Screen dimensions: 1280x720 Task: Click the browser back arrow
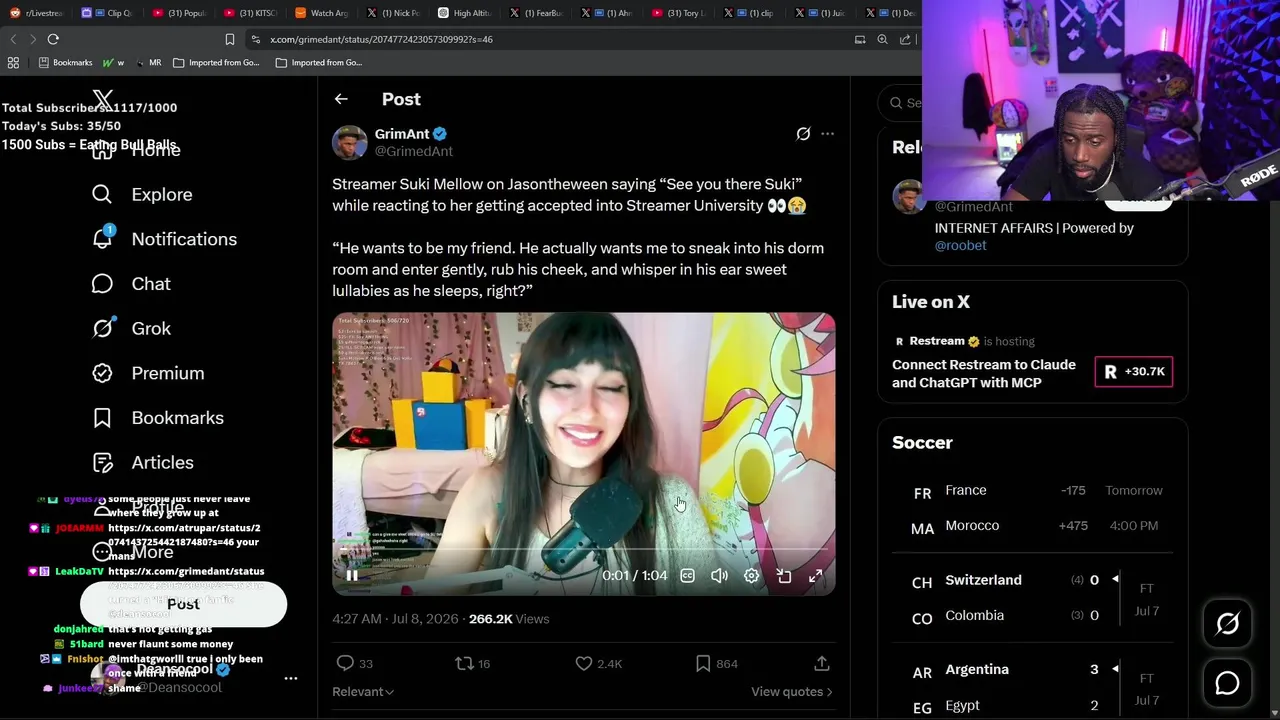[13, 39]
